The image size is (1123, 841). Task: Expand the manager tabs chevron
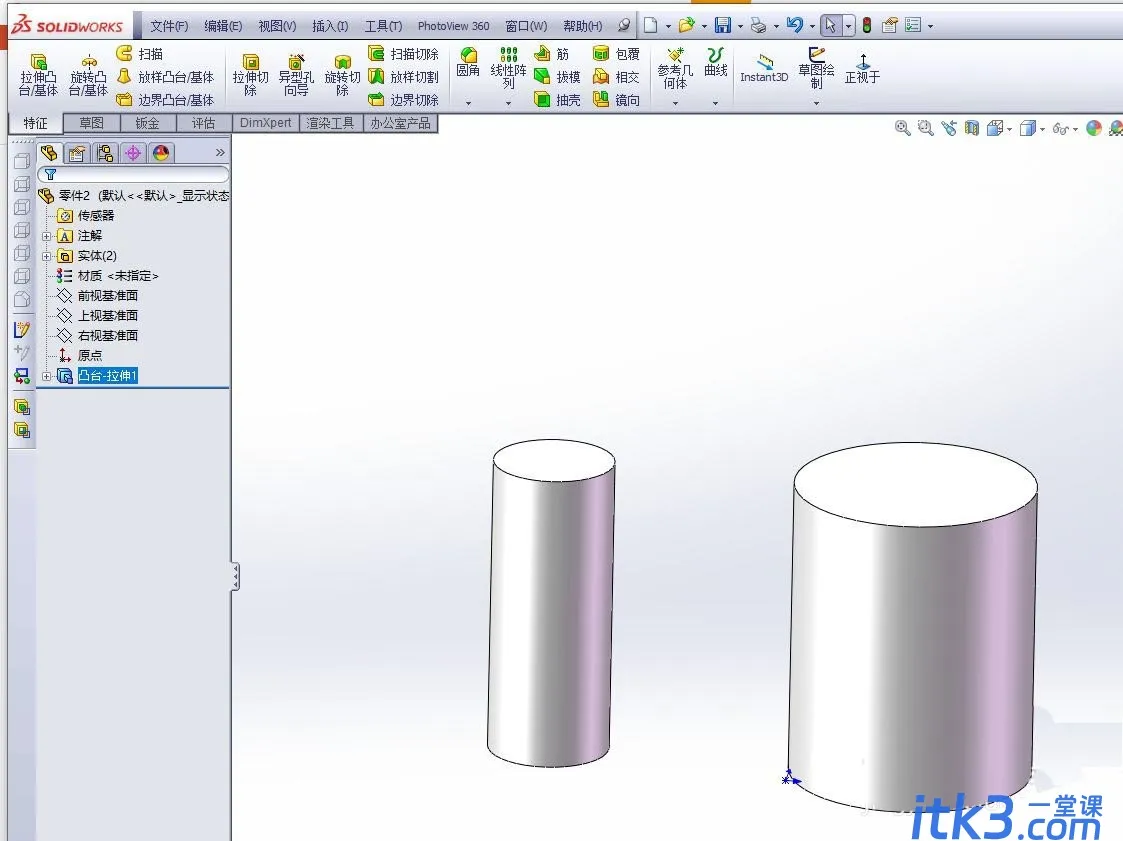pos(220,153)
